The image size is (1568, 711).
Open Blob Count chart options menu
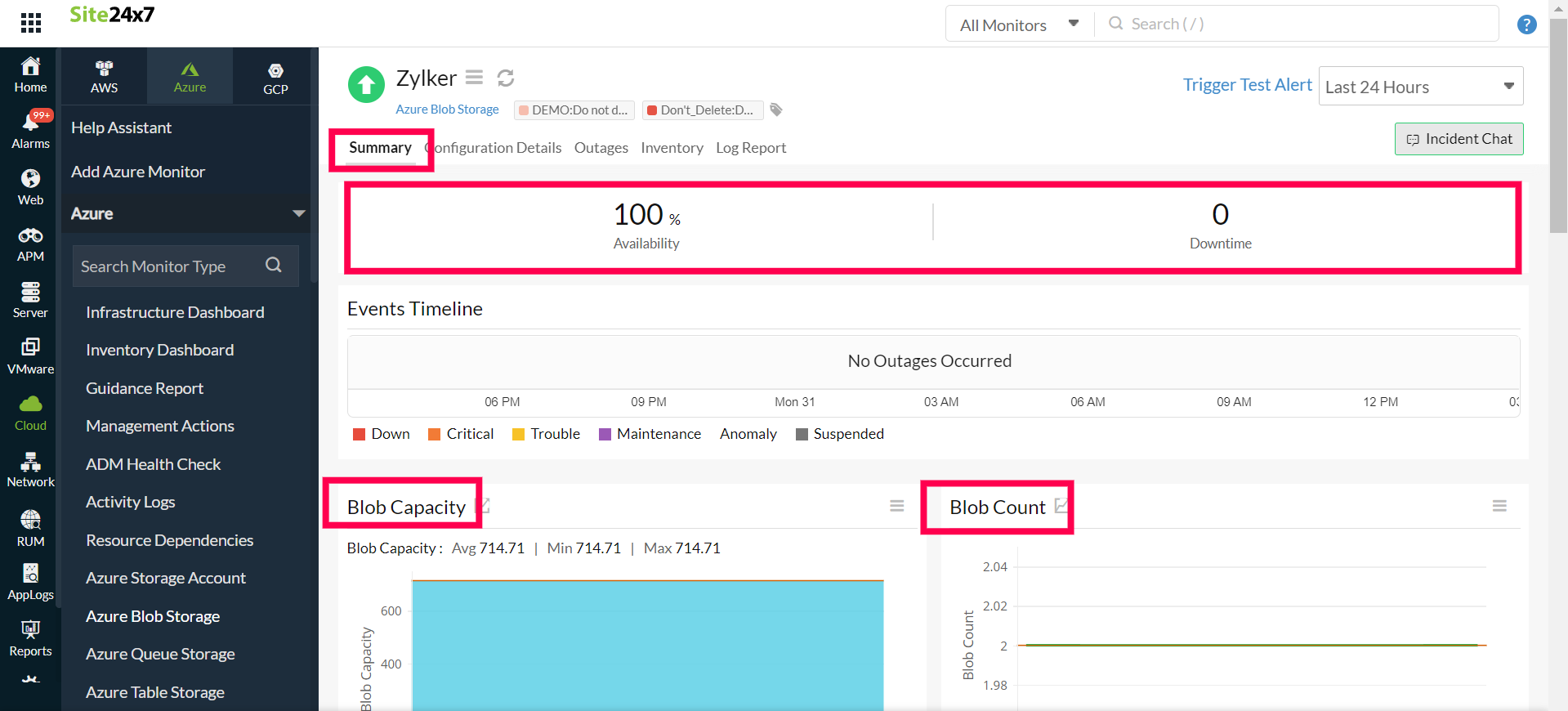click(x=1499, y=507)
